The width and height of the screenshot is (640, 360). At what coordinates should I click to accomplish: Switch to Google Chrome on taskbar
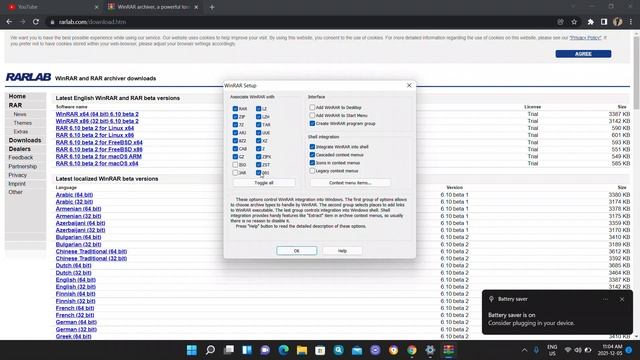pyautogui.click(x=412, y=350)
